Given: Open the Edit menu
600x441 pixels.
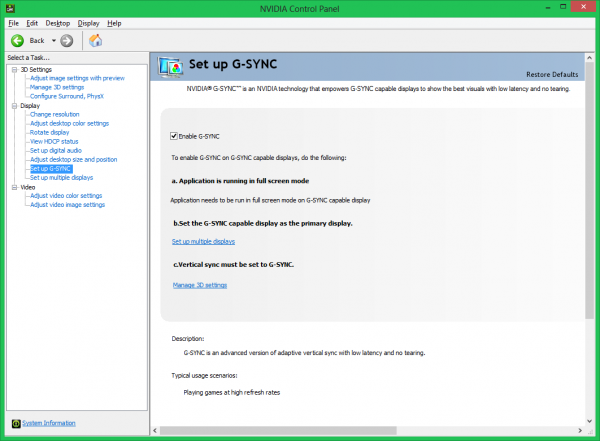Looking at the screenshot, I should [x=32, y=23].
